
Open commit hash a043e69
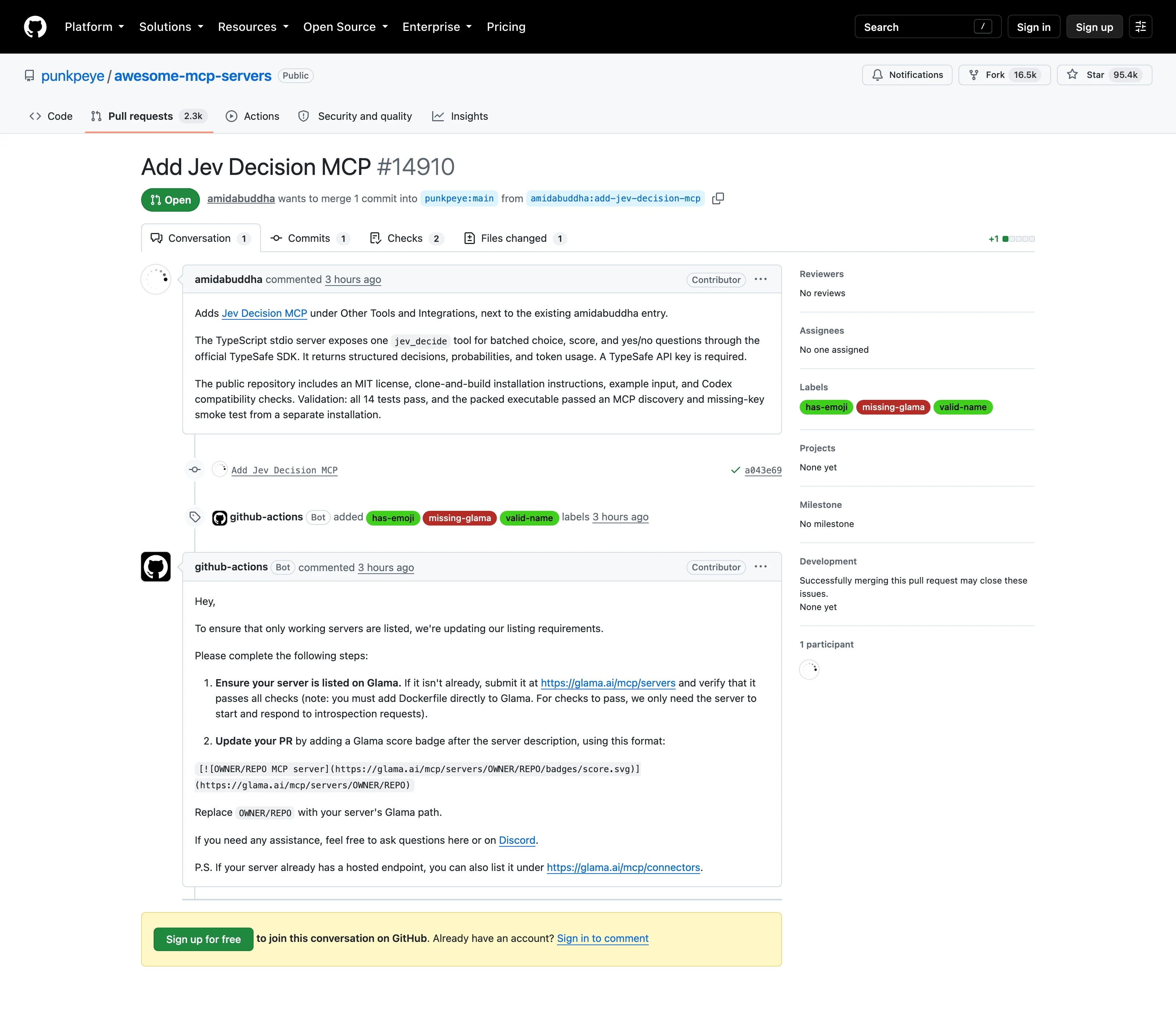click(763, 470)
